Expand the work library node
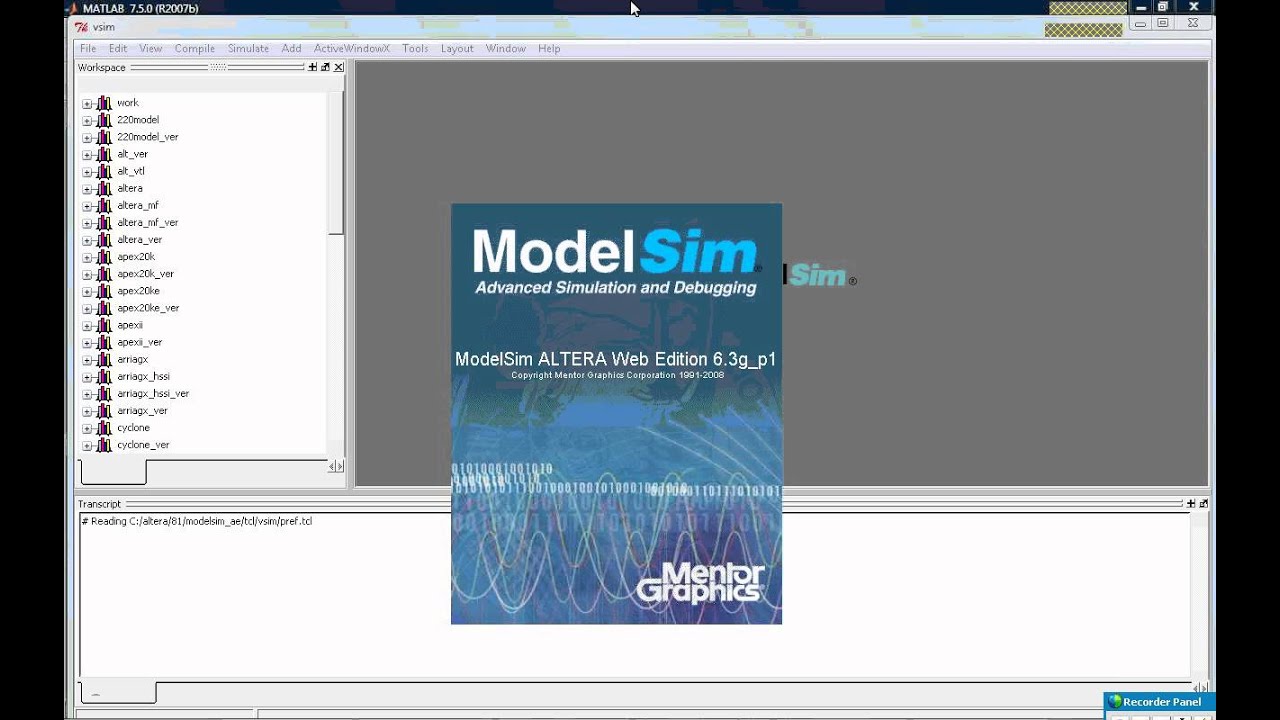The width and height of the screenshot is (1280, 720). pos(87,103)
